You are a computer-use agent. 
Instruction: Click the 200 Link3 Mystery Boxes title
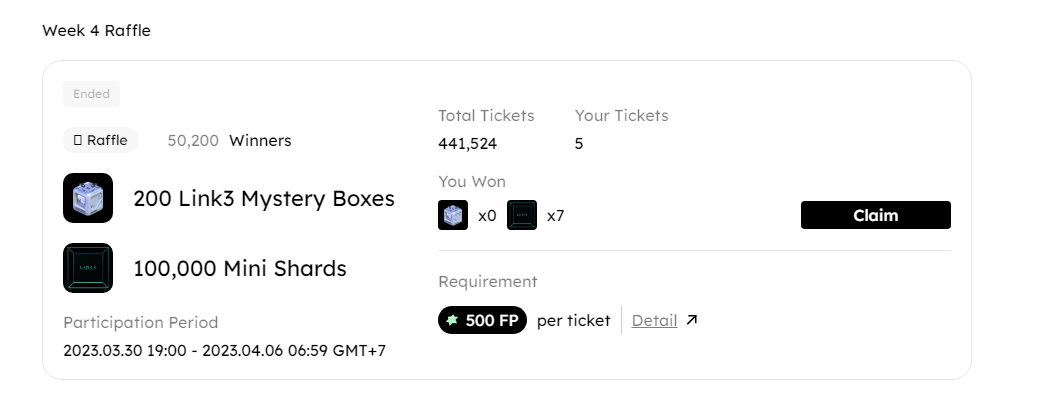point(264,198)
